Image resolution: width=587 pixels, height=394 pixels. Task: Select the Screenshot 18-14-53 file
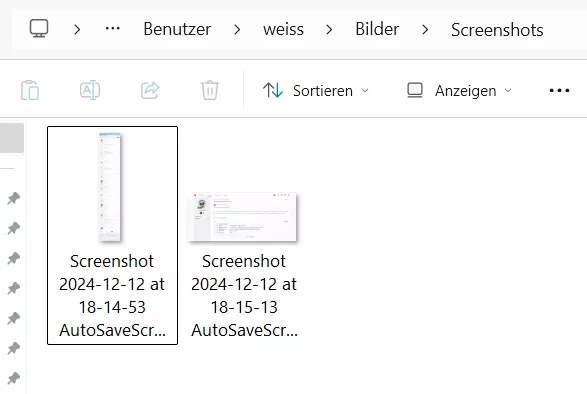click(x=112, y=235)
